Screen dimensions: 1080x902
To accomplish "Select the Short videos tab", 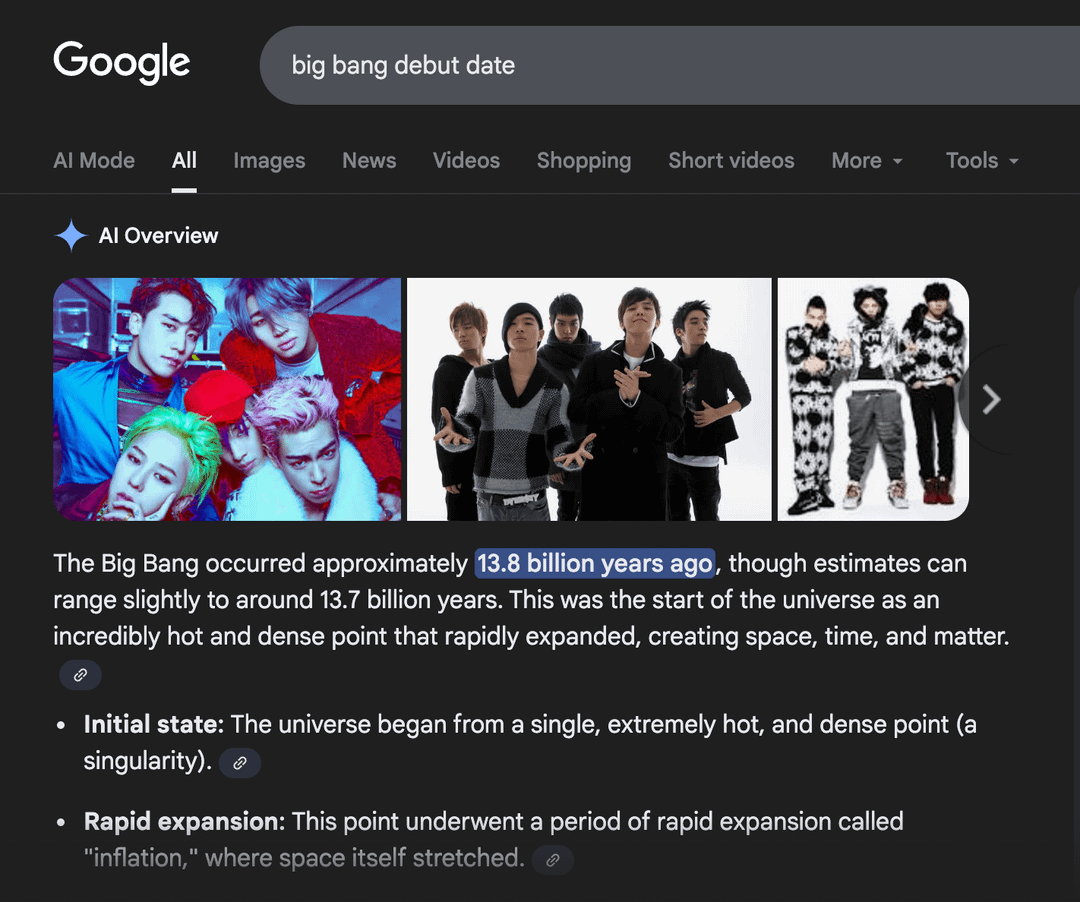I will [731, 161].
